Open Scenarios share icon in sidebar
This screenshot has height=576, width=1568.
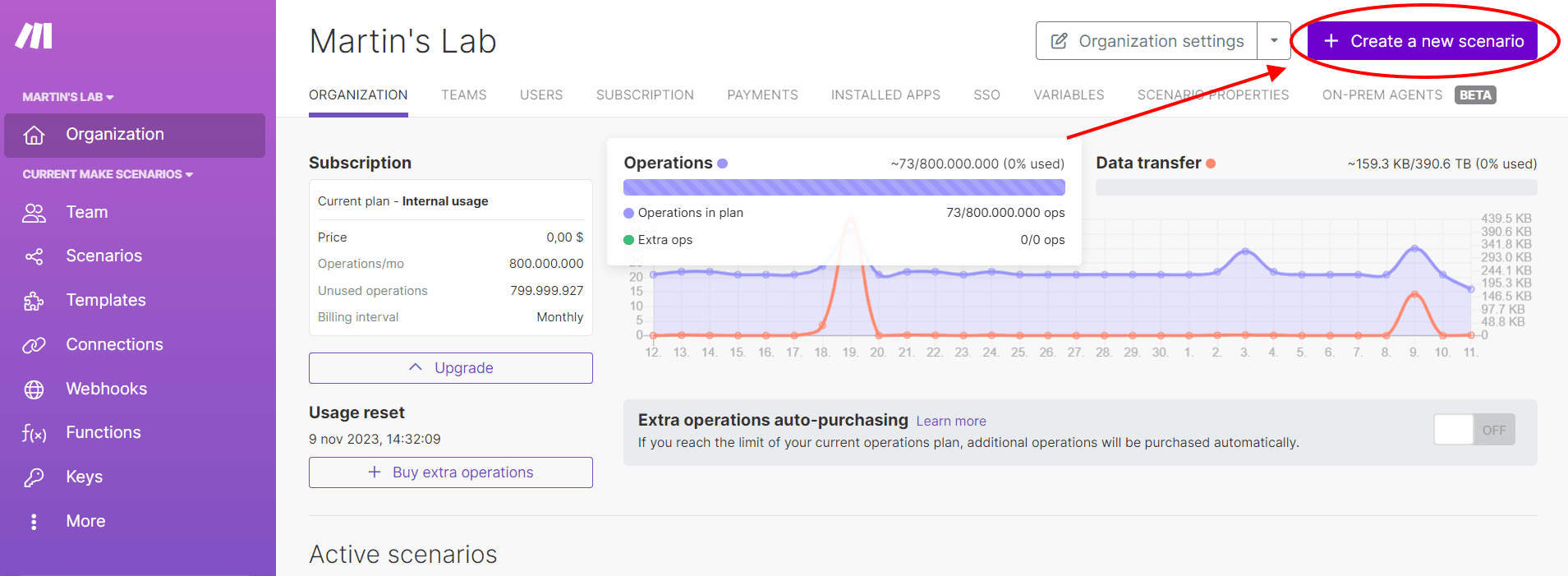coord(34,256)
